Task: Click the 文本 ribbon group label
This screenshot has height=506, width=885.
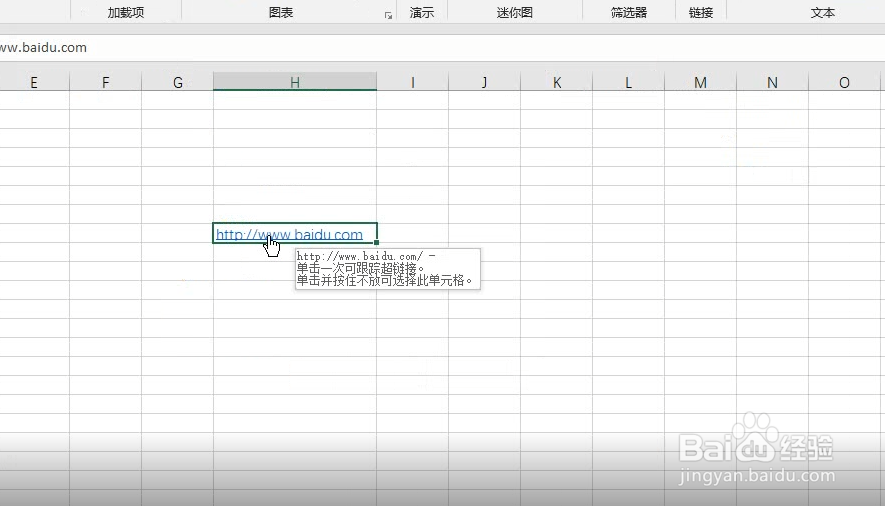Action: [x=822, y=12]
